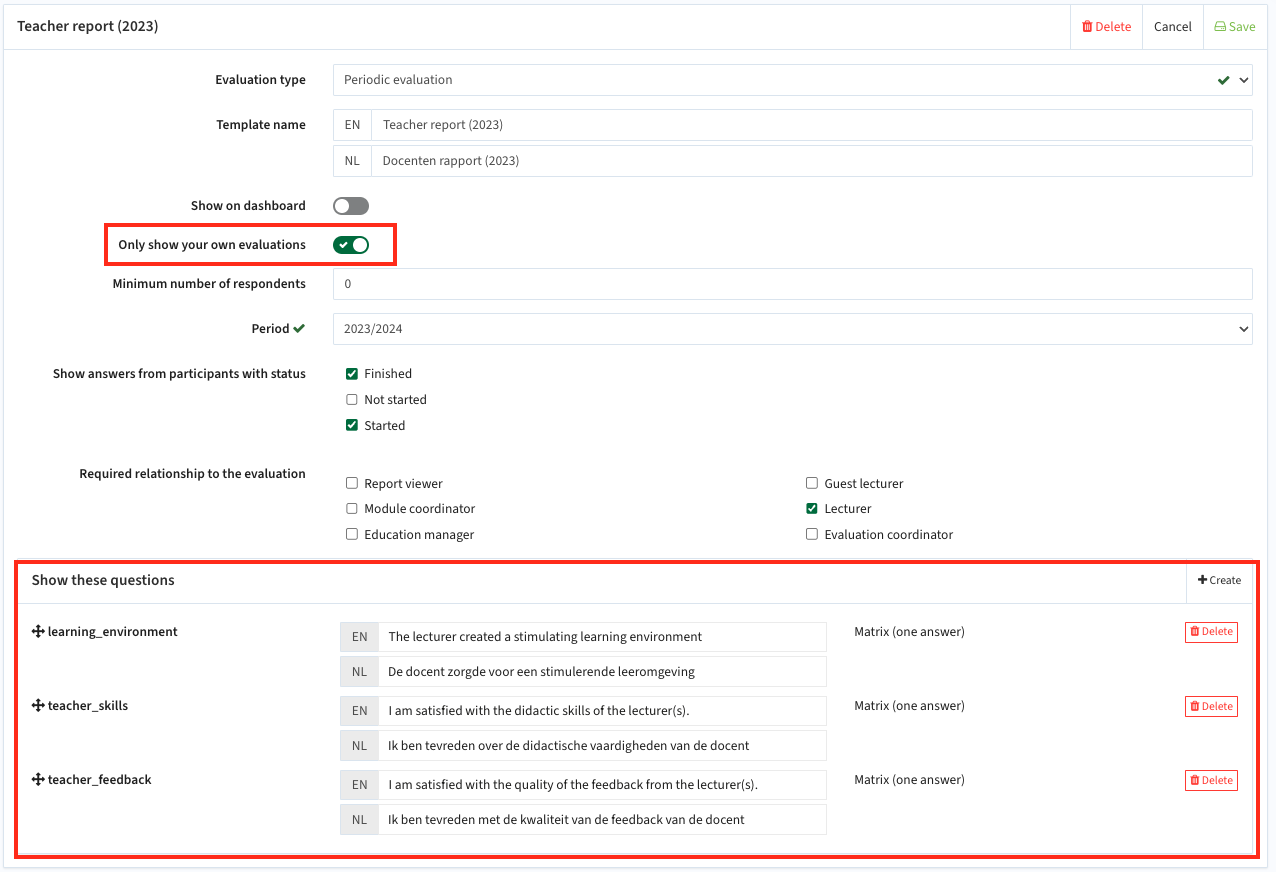Click 'Matrix (one answer)' in teacher_feedback row

(909, 780)
